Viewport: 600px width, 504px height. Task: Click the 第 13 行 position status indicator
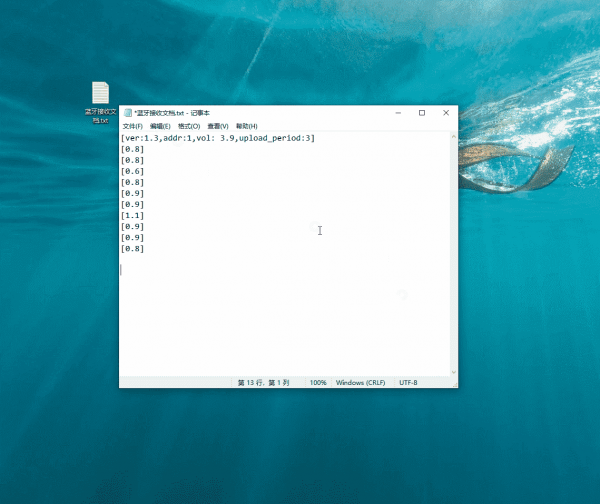[x=263, y=383]
